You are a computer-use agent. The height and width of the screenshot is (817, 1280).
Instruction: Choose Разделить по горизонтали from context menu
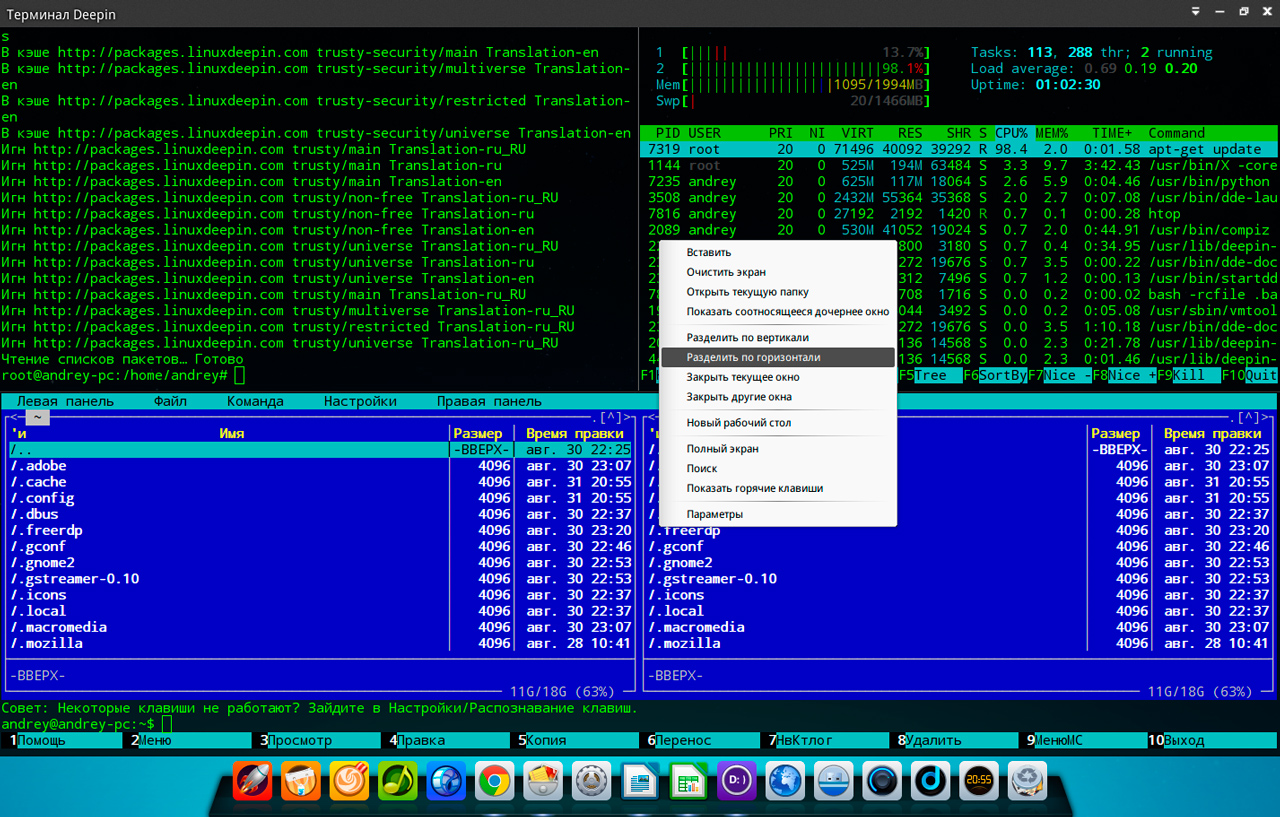[x=753, y=357]
